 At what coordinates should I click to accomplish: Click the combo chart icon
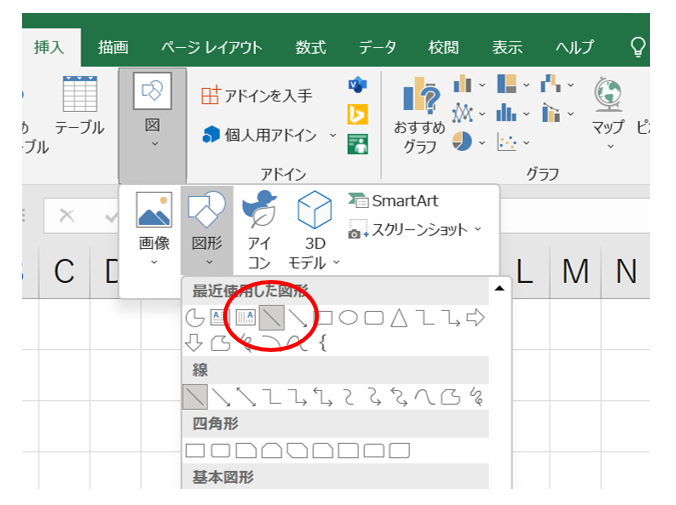pyautogui.click(x=551, y=113)
